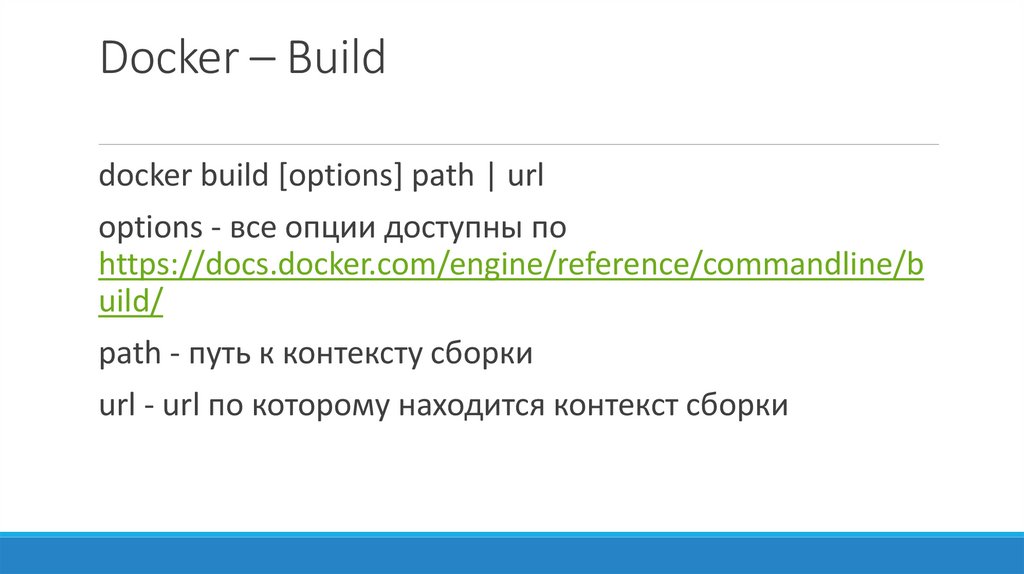Click the 'url - url по которому' description line
1024x574 pixels.
[444, 405]
